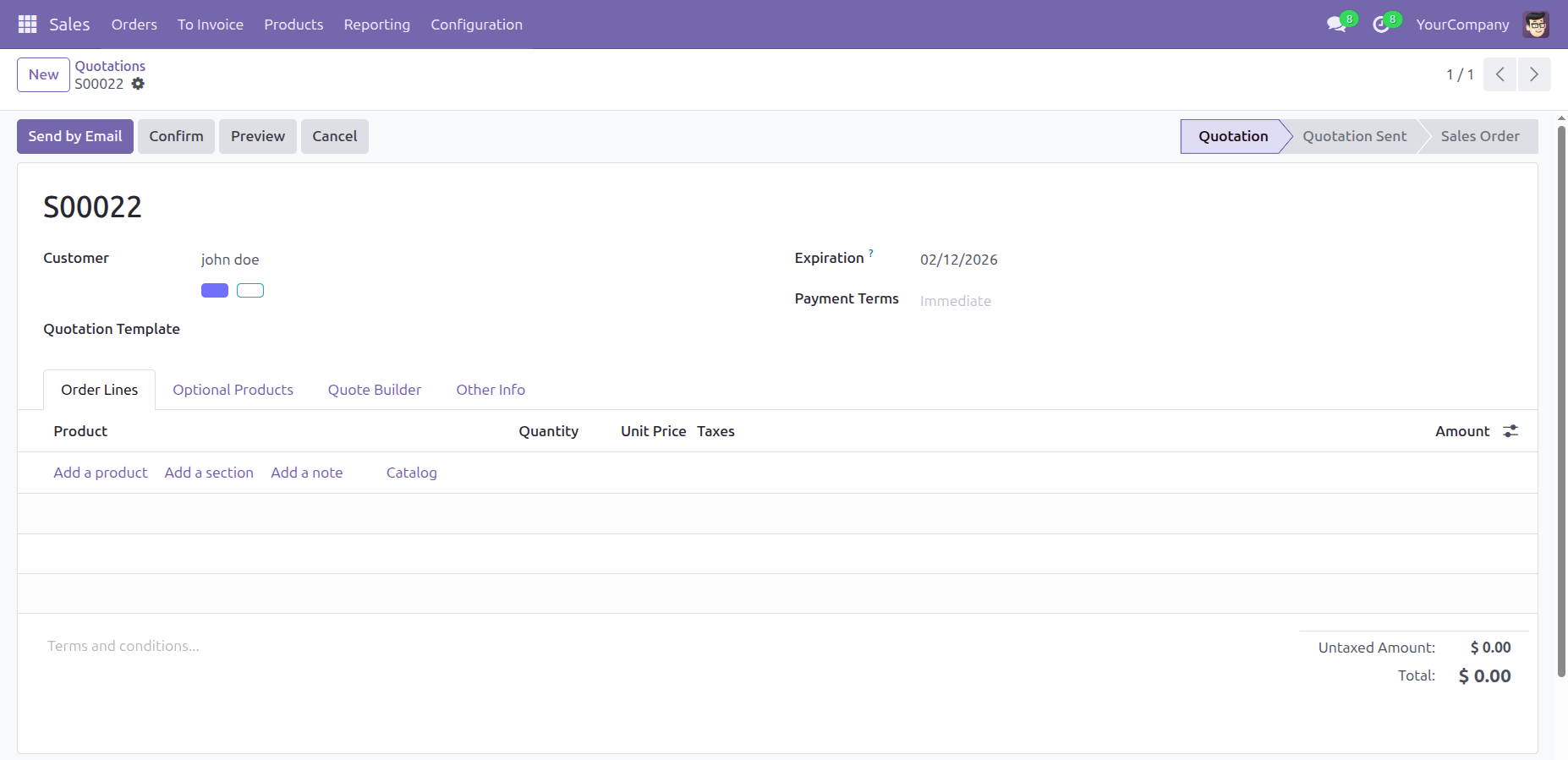
Task: Click the Send by Email button
Action: point(75,136)
